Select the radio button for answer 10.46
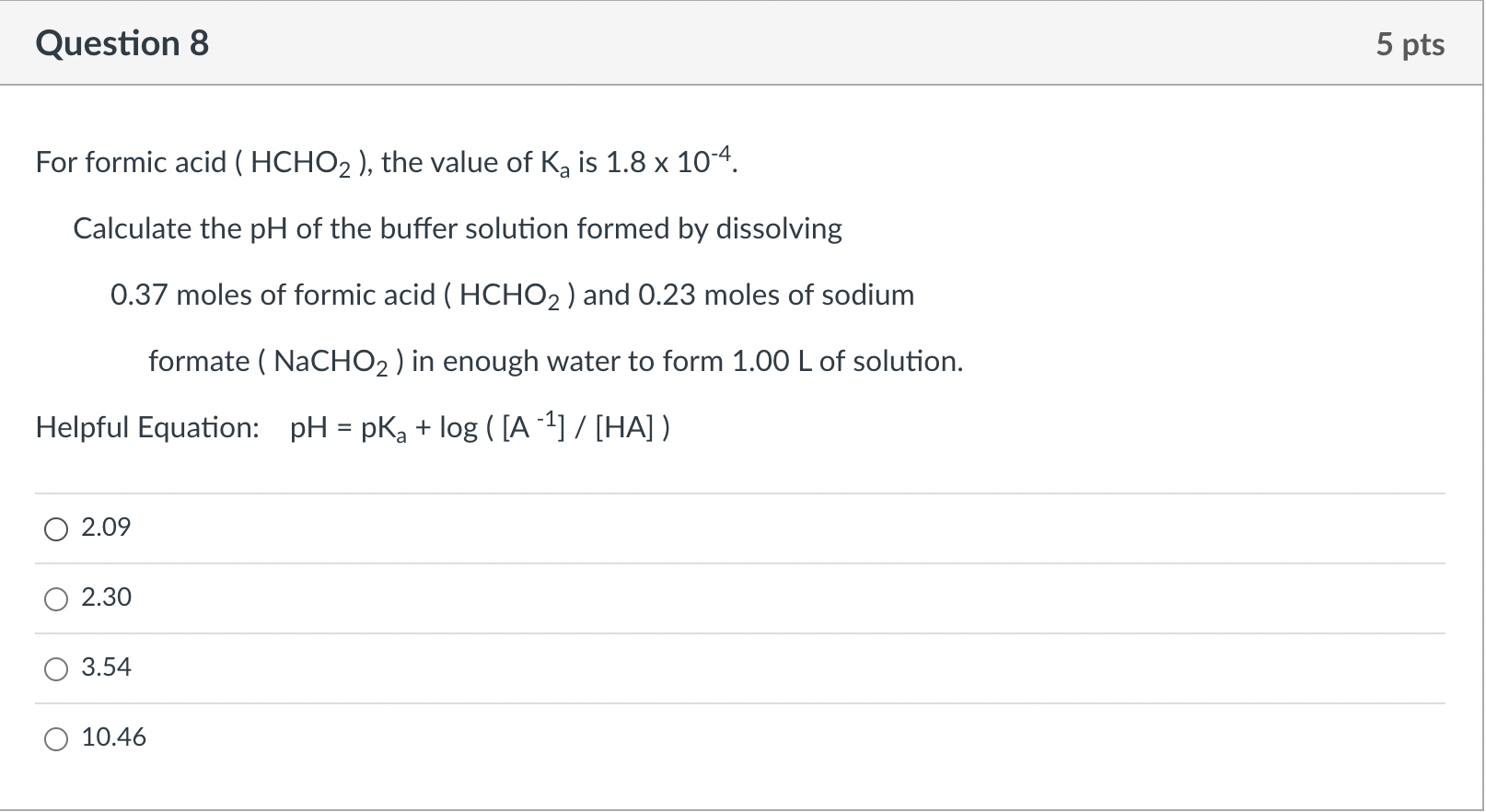Viewport: 1486px width, 812px height. (x=55, y=738)
